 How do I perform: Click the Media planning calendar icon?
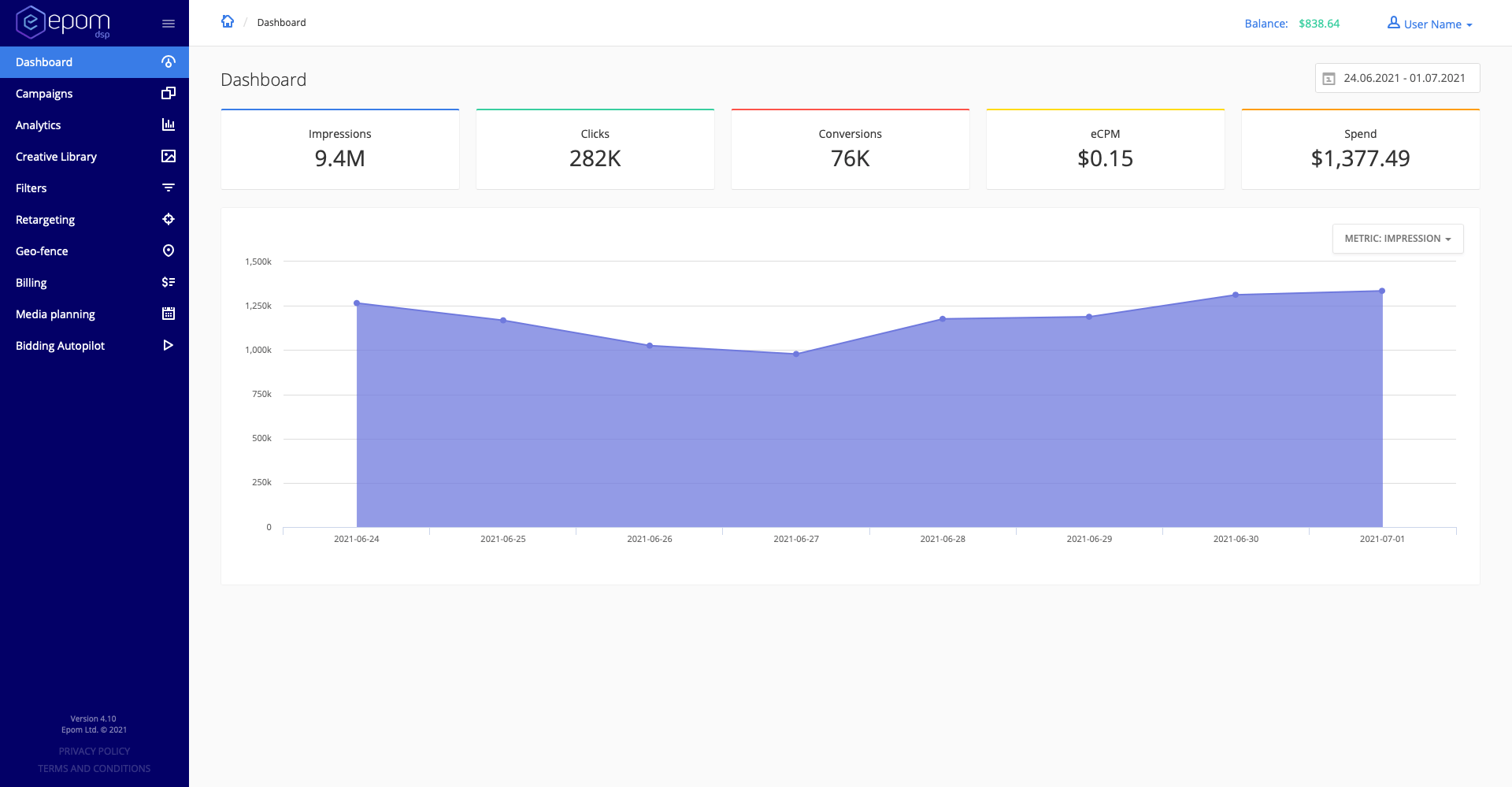pyautogui.click(x=169, y=314)
